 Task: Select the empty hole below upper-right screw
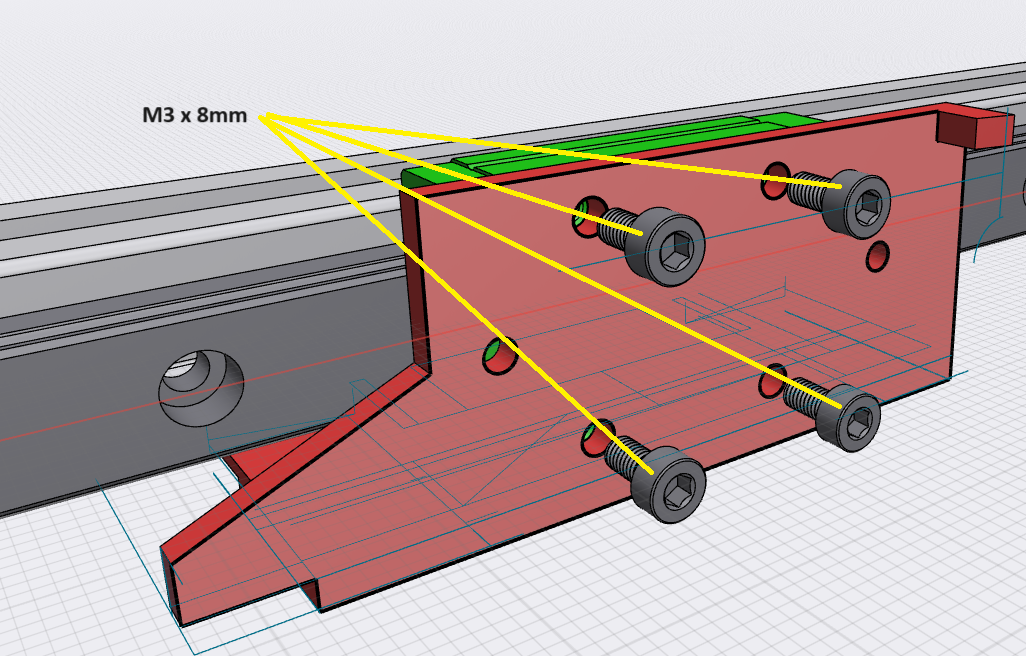[x=879, y=256]
